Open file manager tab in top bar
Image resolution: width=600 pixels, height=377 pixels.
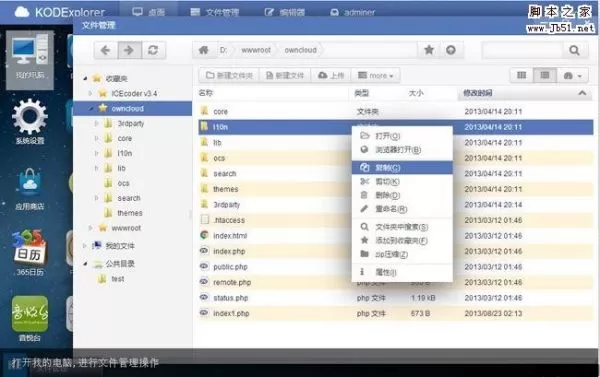pos(214,12)
